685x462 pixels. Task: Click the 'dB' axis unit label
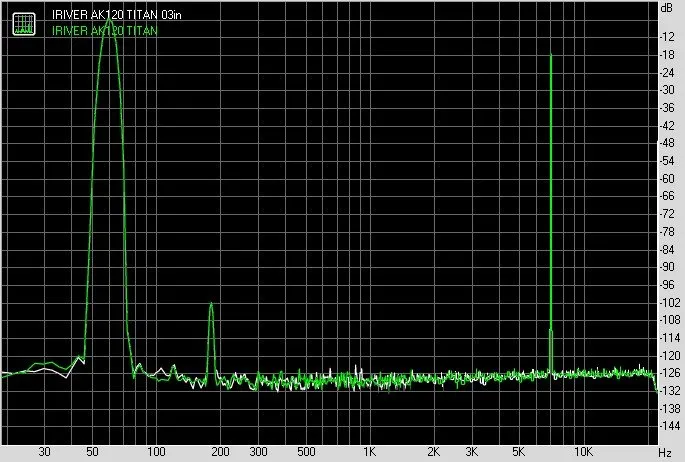pyautogui.click(x=667, y=8)
